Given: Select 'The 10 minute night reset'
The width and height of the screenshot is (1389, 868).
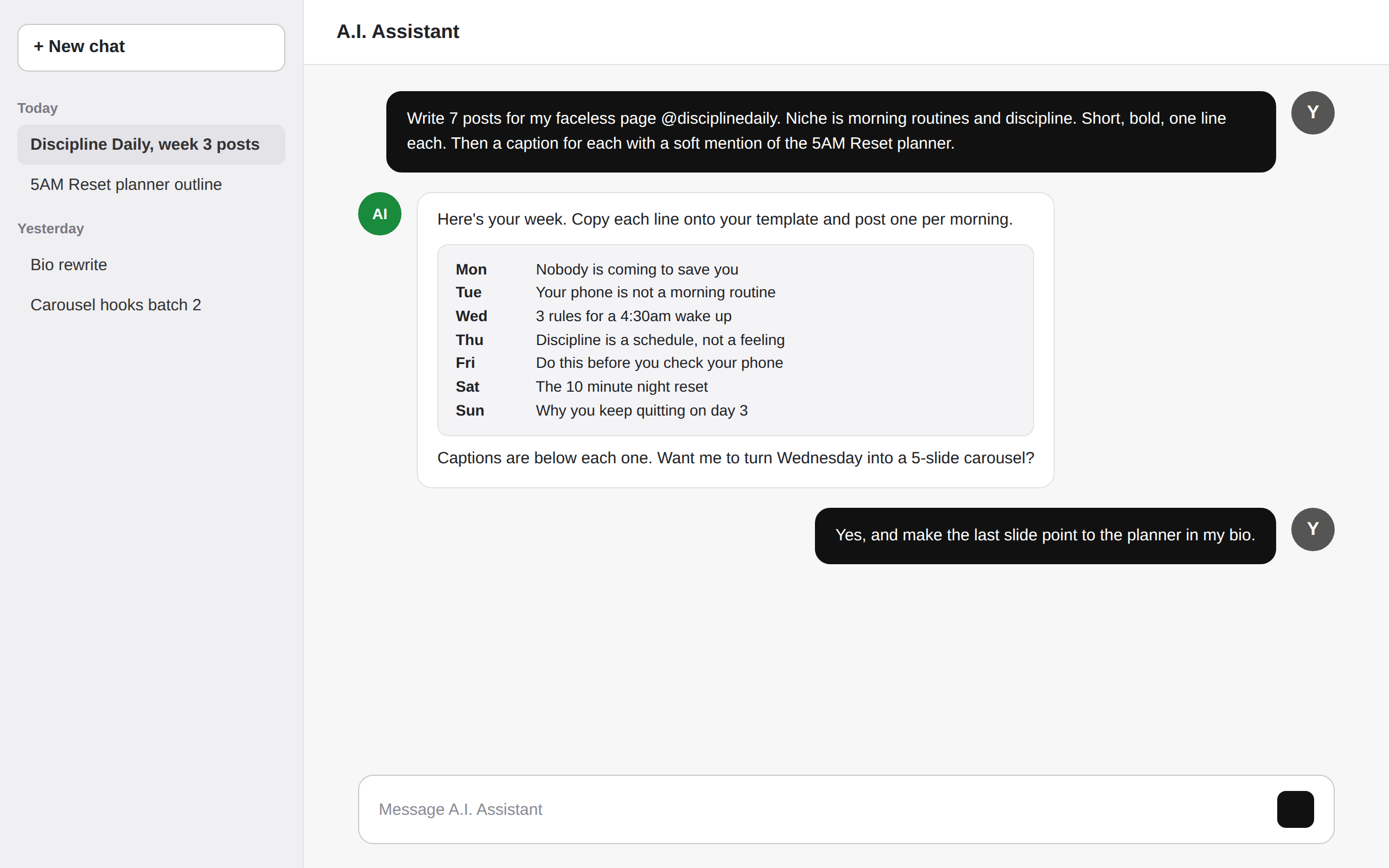Looking at the screenshot, I should click(622, 387).
